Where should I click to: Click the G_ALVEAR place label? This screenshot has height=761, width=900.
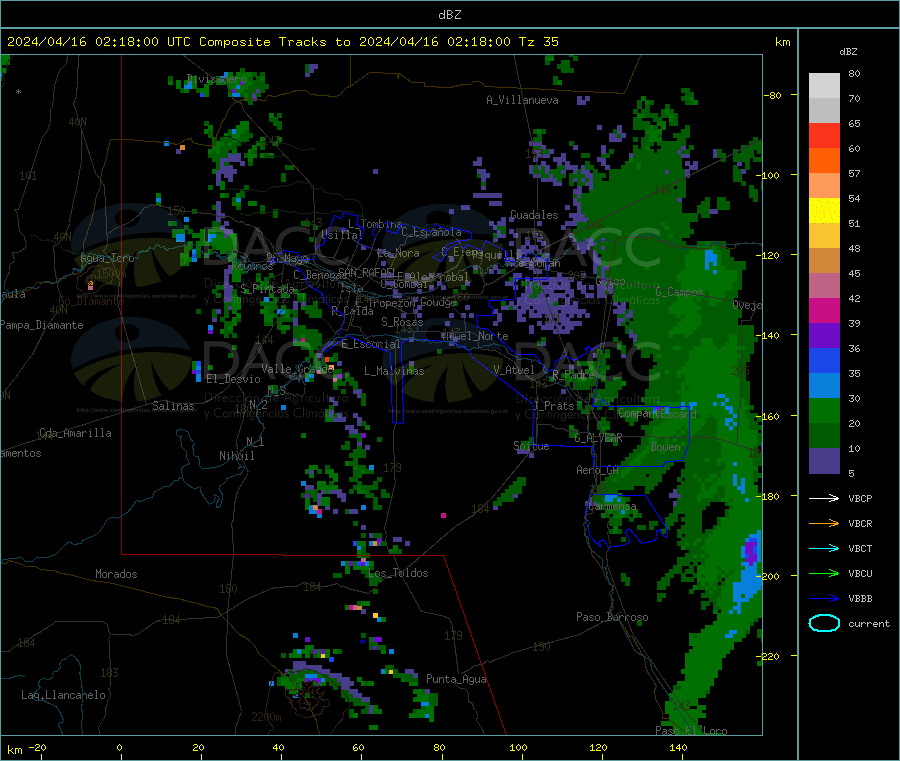[x=599, y=438]
